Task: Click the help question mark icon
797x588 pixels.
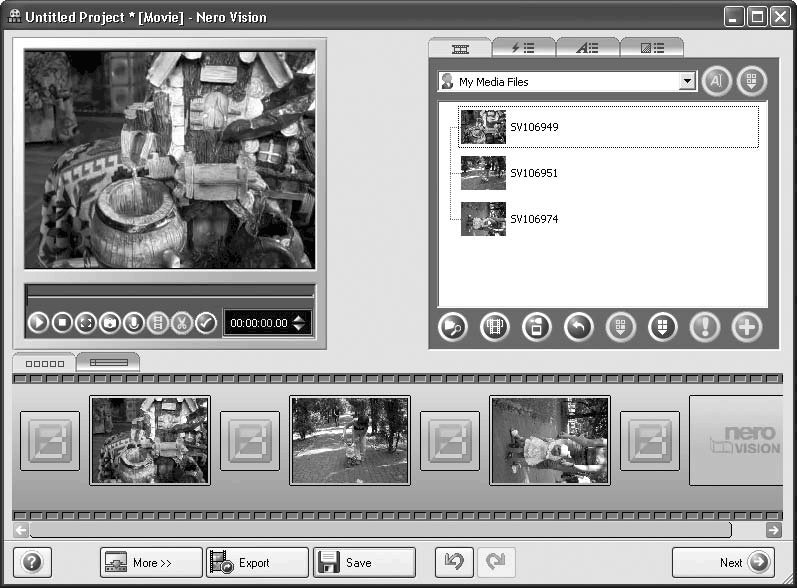Action: (x=32, y=562)
